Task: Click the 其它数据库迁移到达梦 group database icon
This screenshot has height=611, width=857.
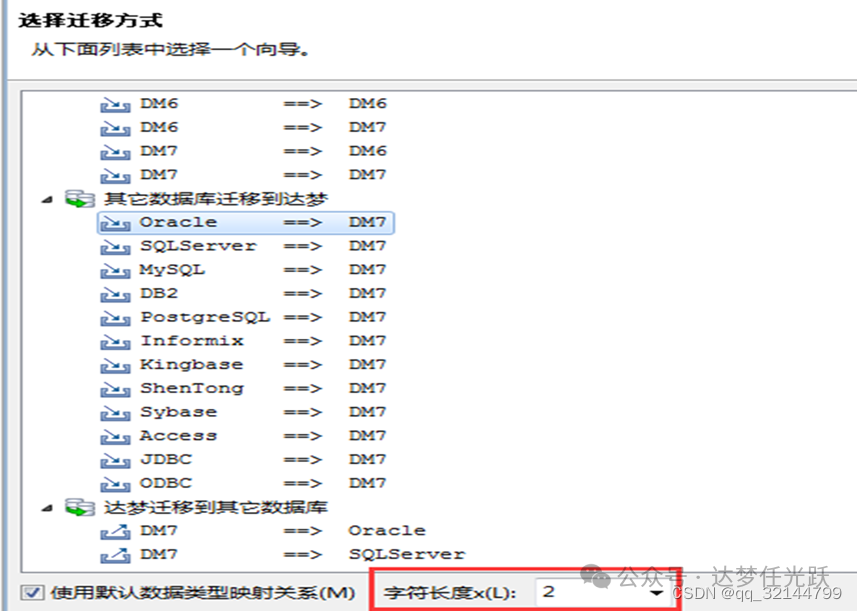Action: (x=80, y=199)
